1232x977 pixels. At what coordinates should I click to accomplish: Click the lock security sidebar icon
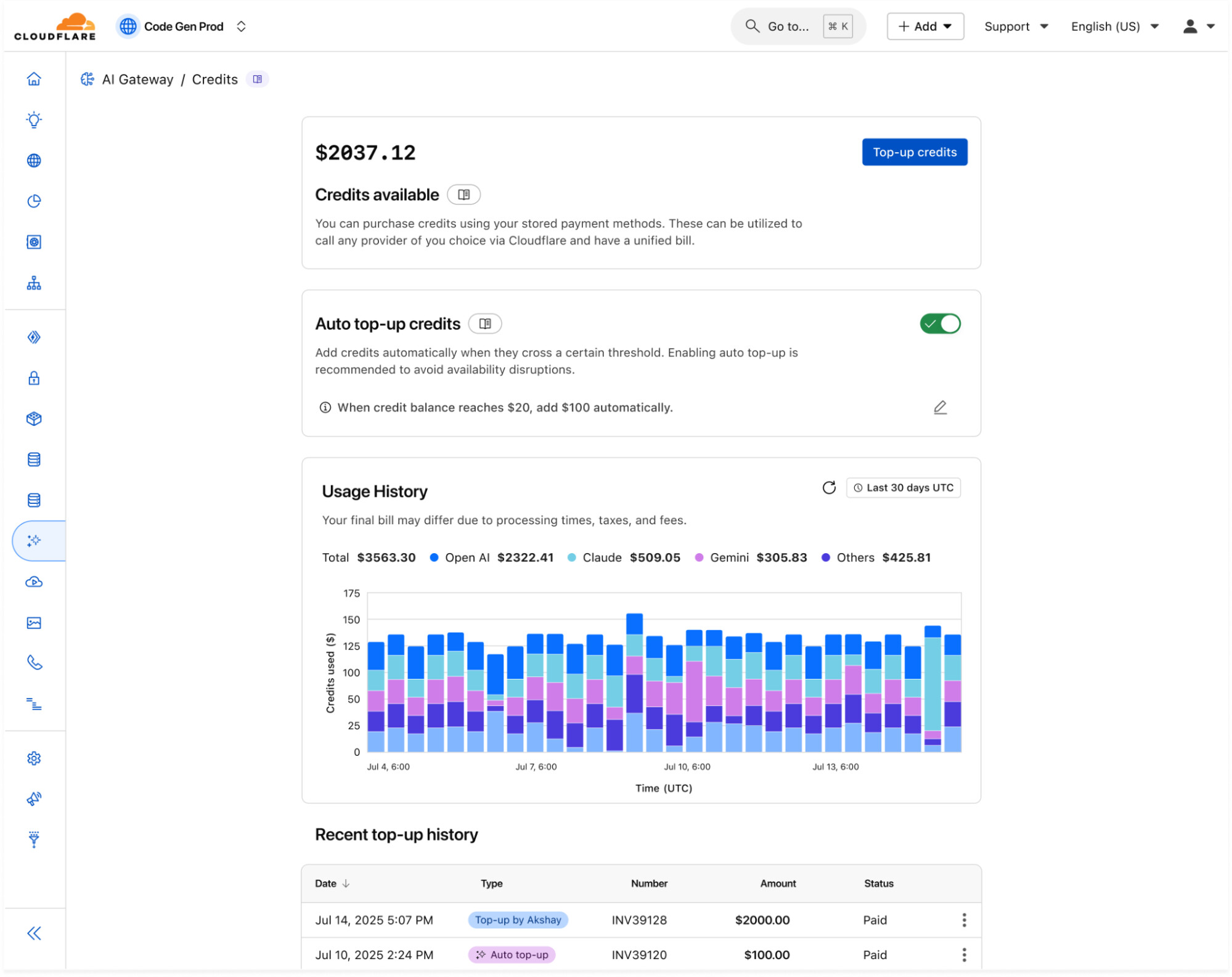(x=34, y=378)
